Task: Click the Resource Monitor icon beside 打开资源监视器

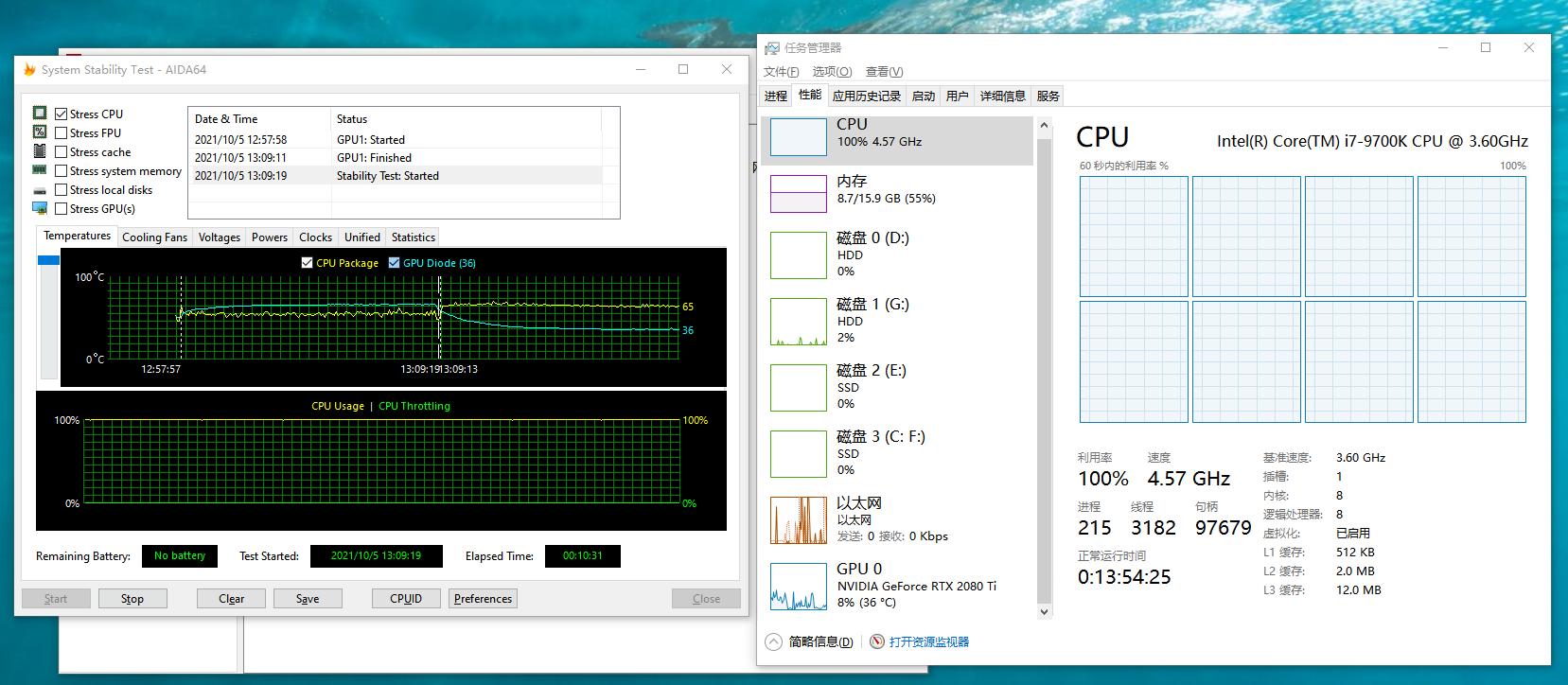Action: coord(877,641)
